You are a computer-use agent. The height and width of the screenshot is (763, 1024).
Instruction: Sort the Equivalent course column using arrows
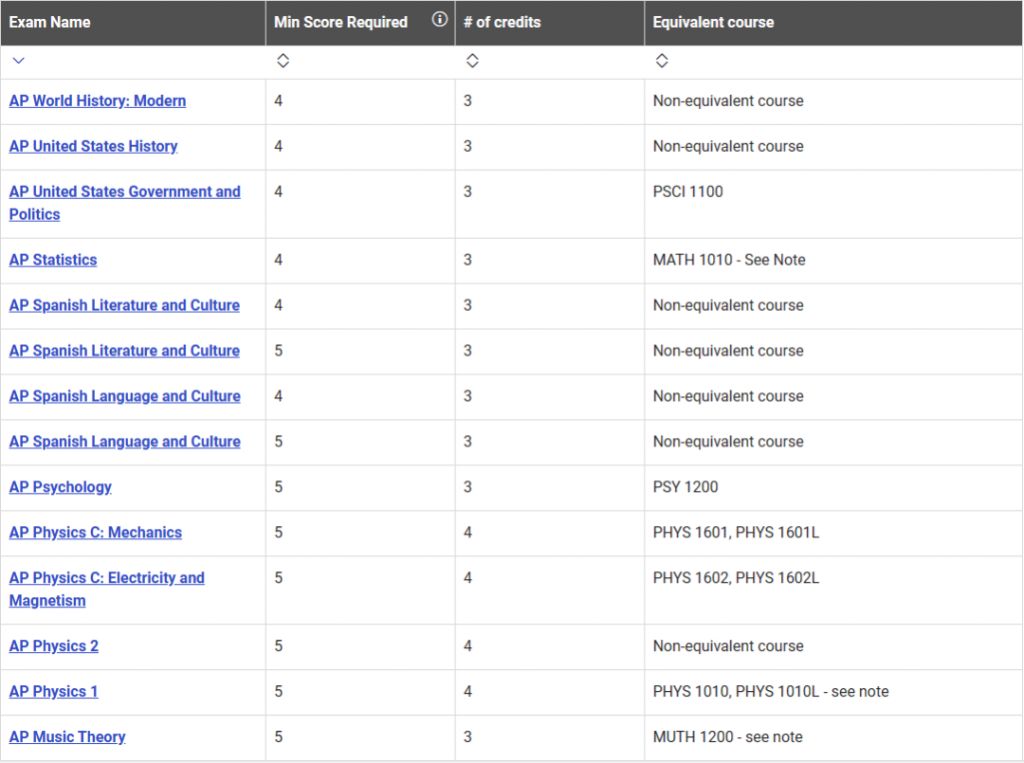pyautogui.click(x=661, y=61)
